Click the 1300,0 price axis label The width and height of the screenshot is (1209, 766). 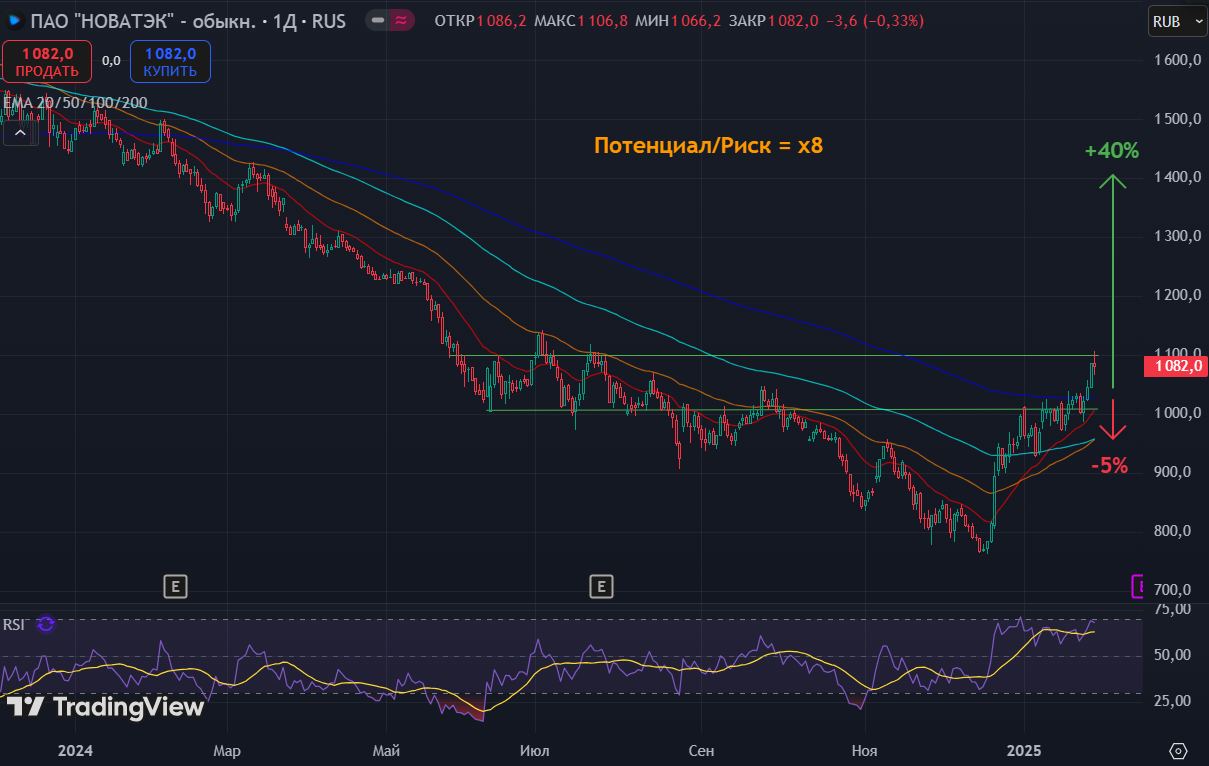pos(1176,237)
